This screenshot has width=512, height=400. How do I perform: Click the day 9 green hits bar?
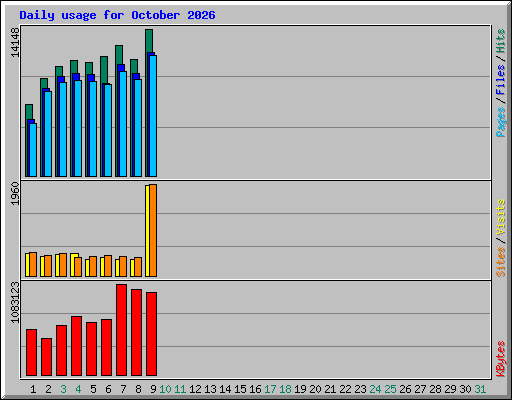click(149, 41)
